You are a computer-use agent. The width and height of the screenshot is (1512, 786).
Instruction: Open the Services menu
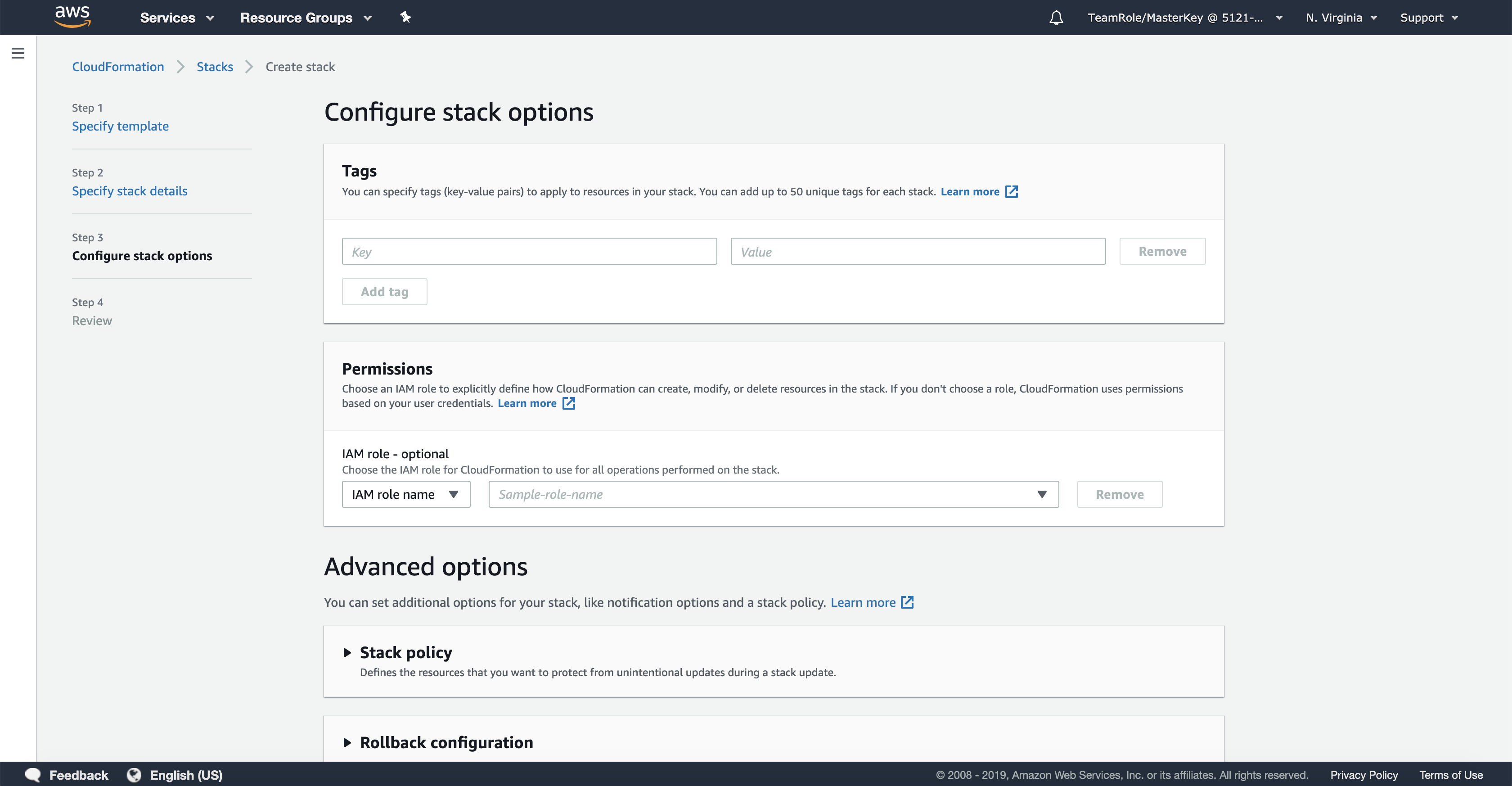point(176,18)
